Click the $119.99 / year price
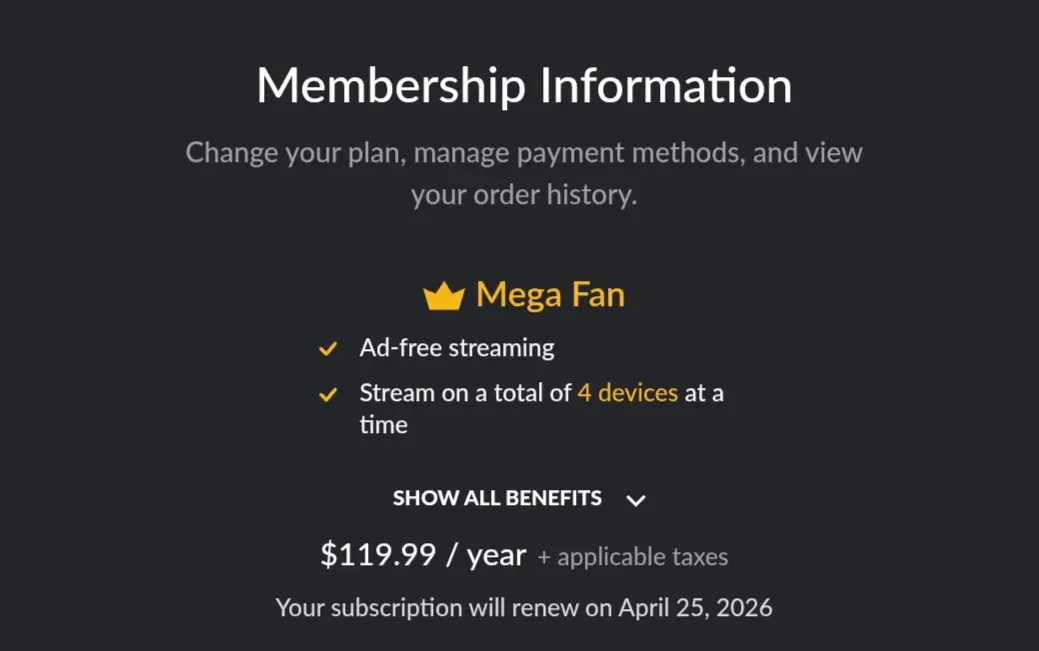The image size is (1039, 651). (x=423, y=555)
